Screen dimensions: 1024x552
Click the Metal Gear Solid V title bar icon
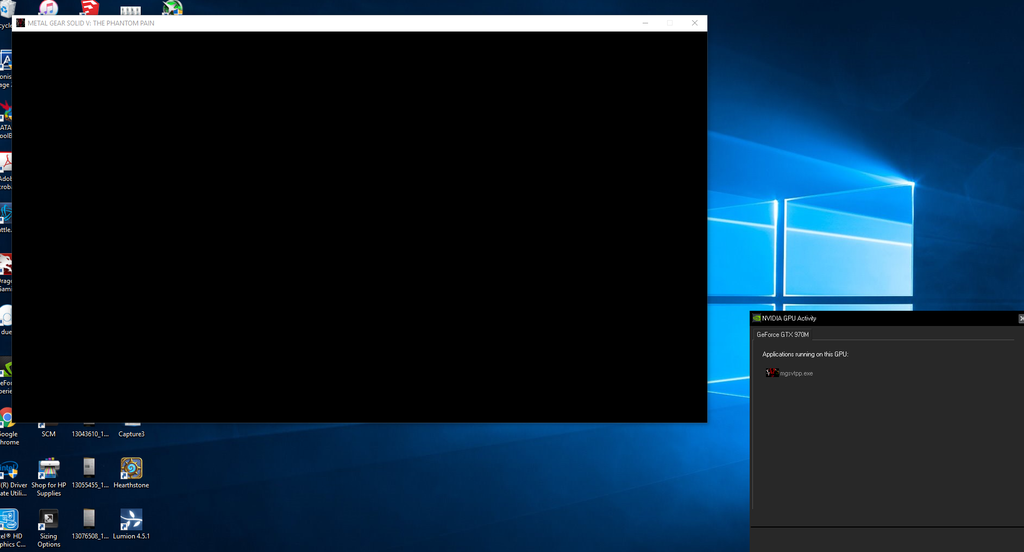20,23
